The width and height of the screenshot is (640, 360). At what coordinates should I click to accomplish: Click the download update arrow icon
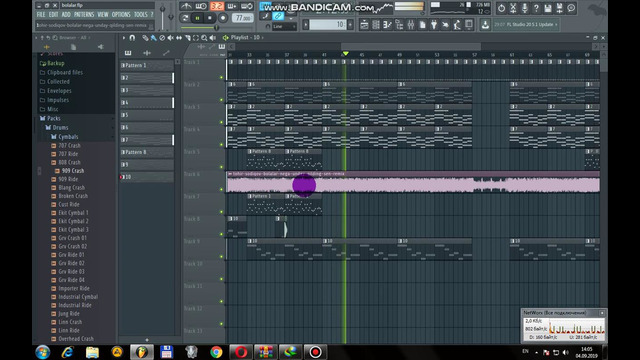pos(485,25)
